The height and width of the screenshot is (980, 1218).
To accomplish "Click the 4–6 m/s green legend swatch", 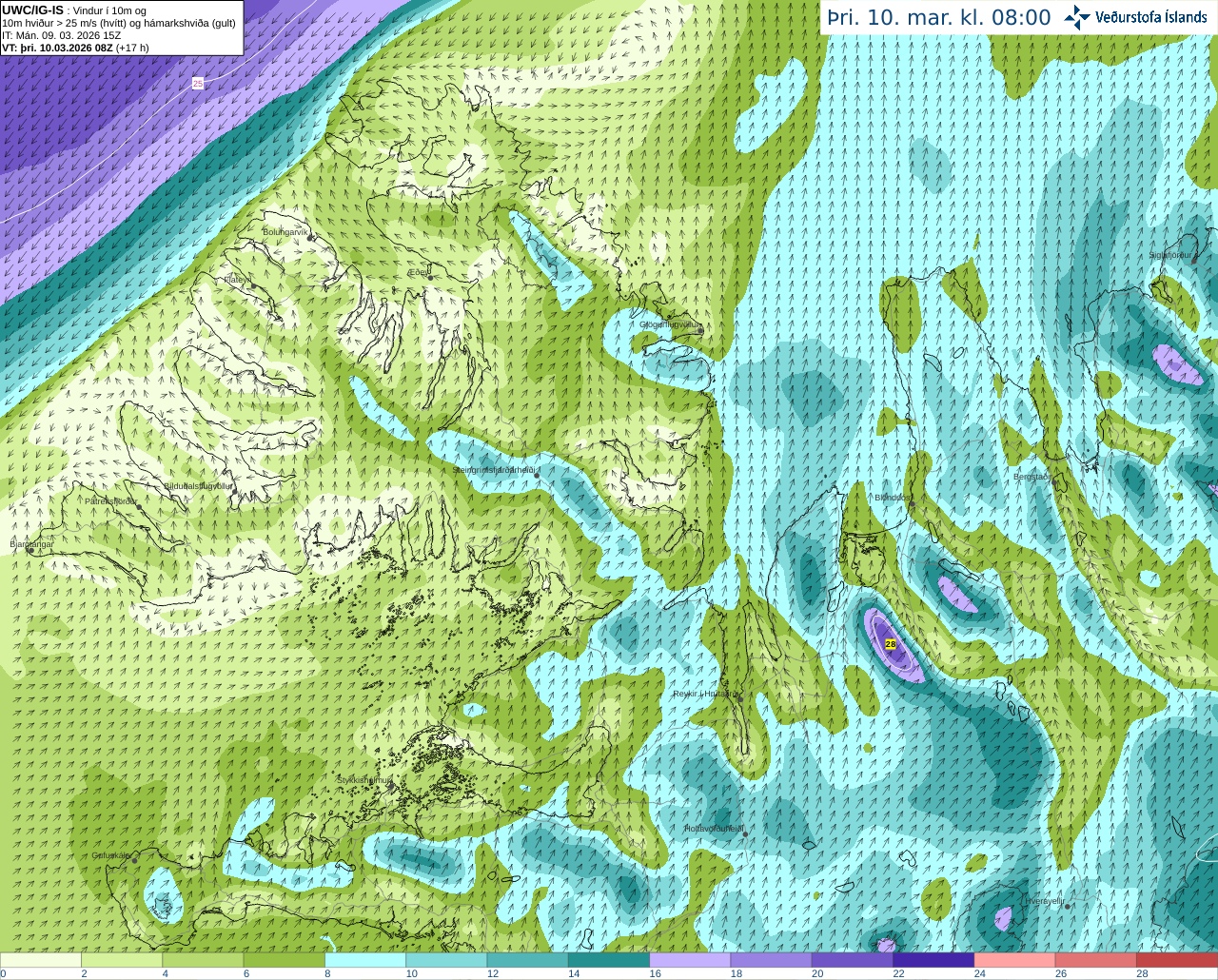I will 203,960.
